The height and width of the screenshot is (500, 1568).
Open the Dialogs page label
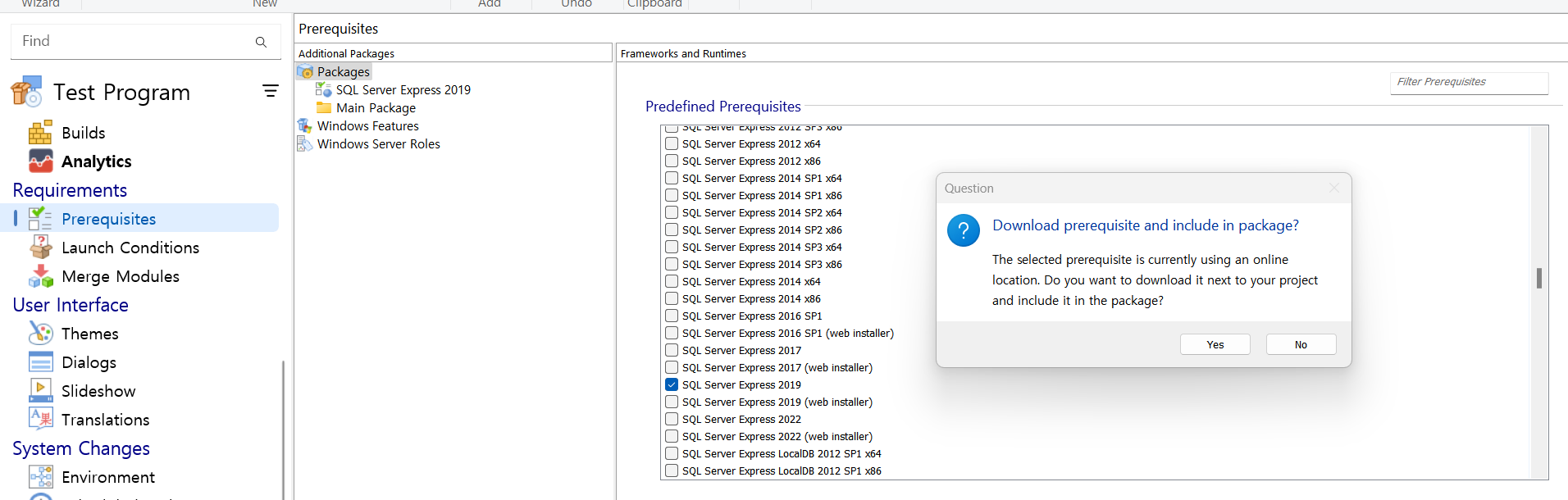tap(89, 362)
